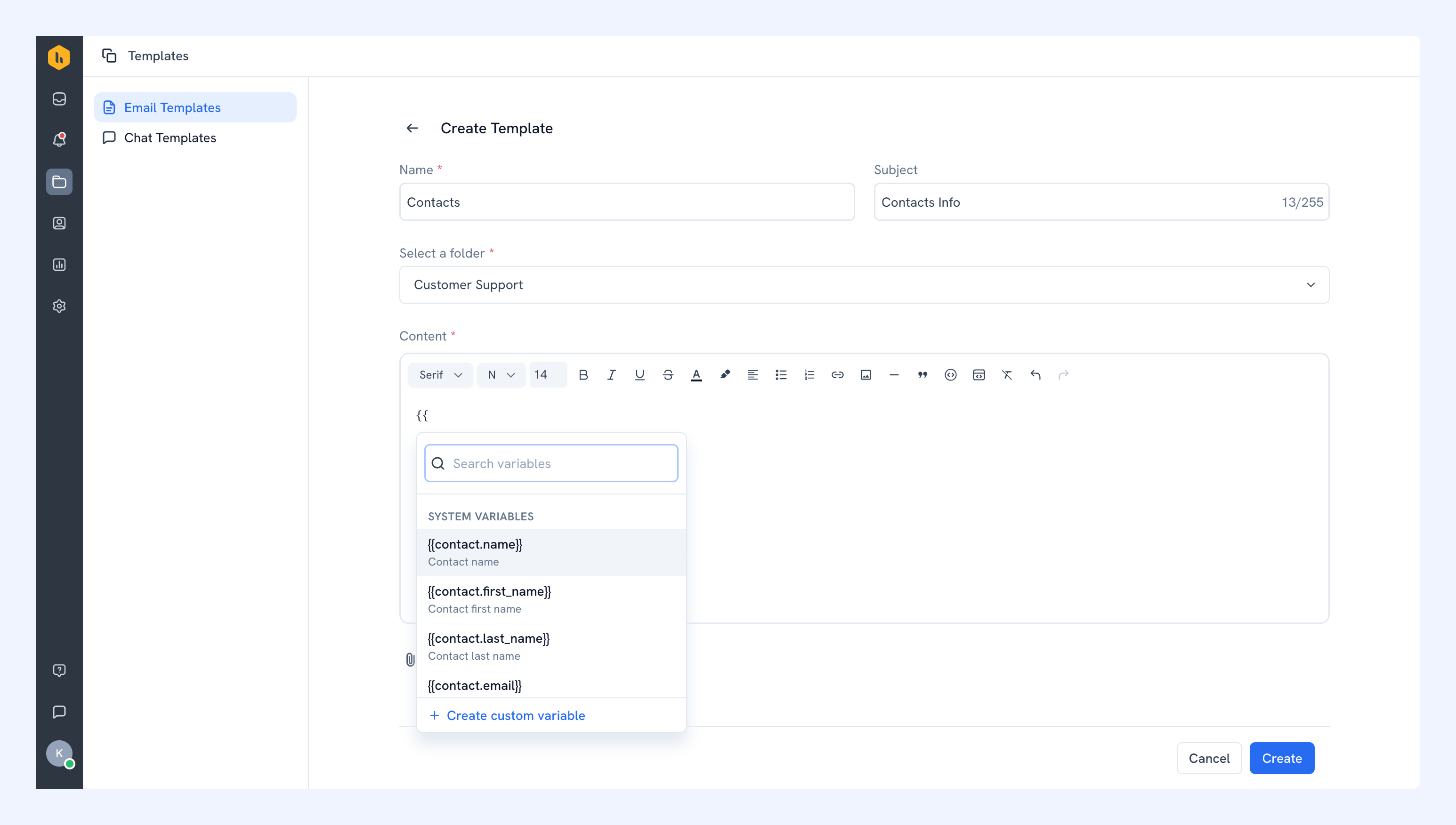Viewport: 1456px width, 825px height.
Task: Undo the last edit
Action: (1035, 374)
